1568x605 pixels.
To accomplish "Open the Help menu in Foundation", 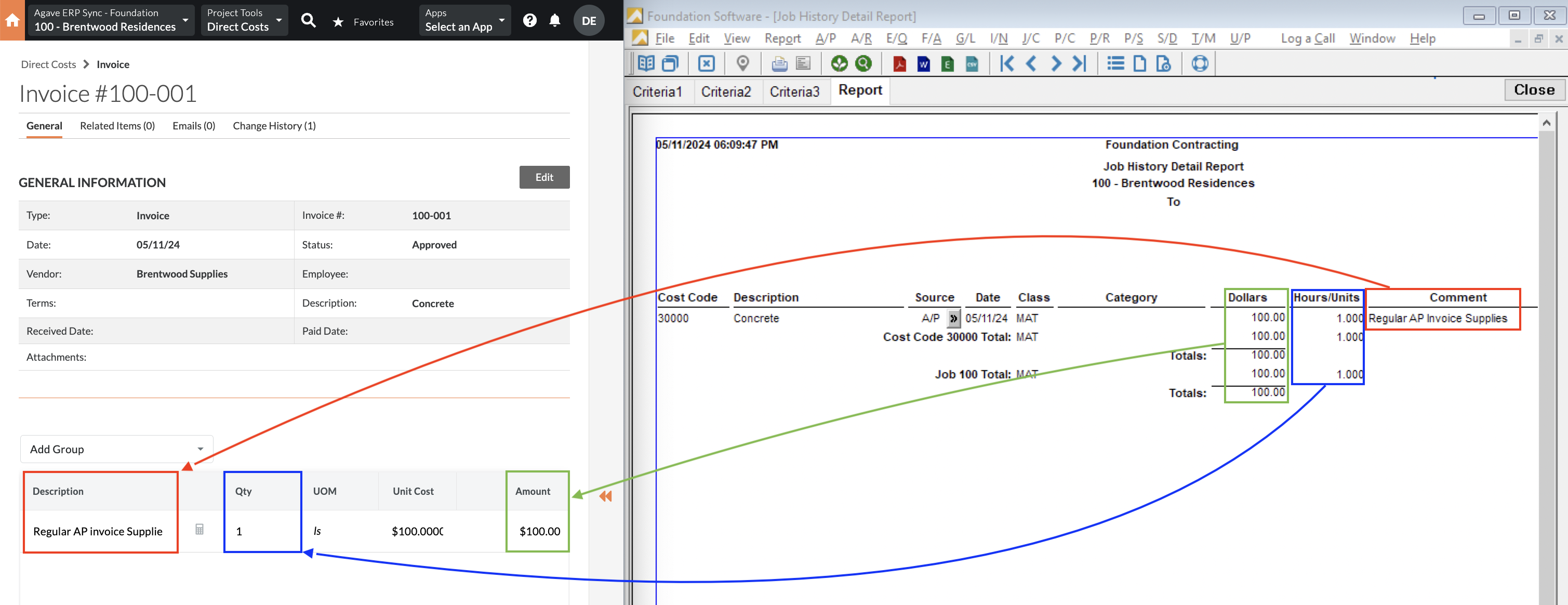I will [1423, 38].
